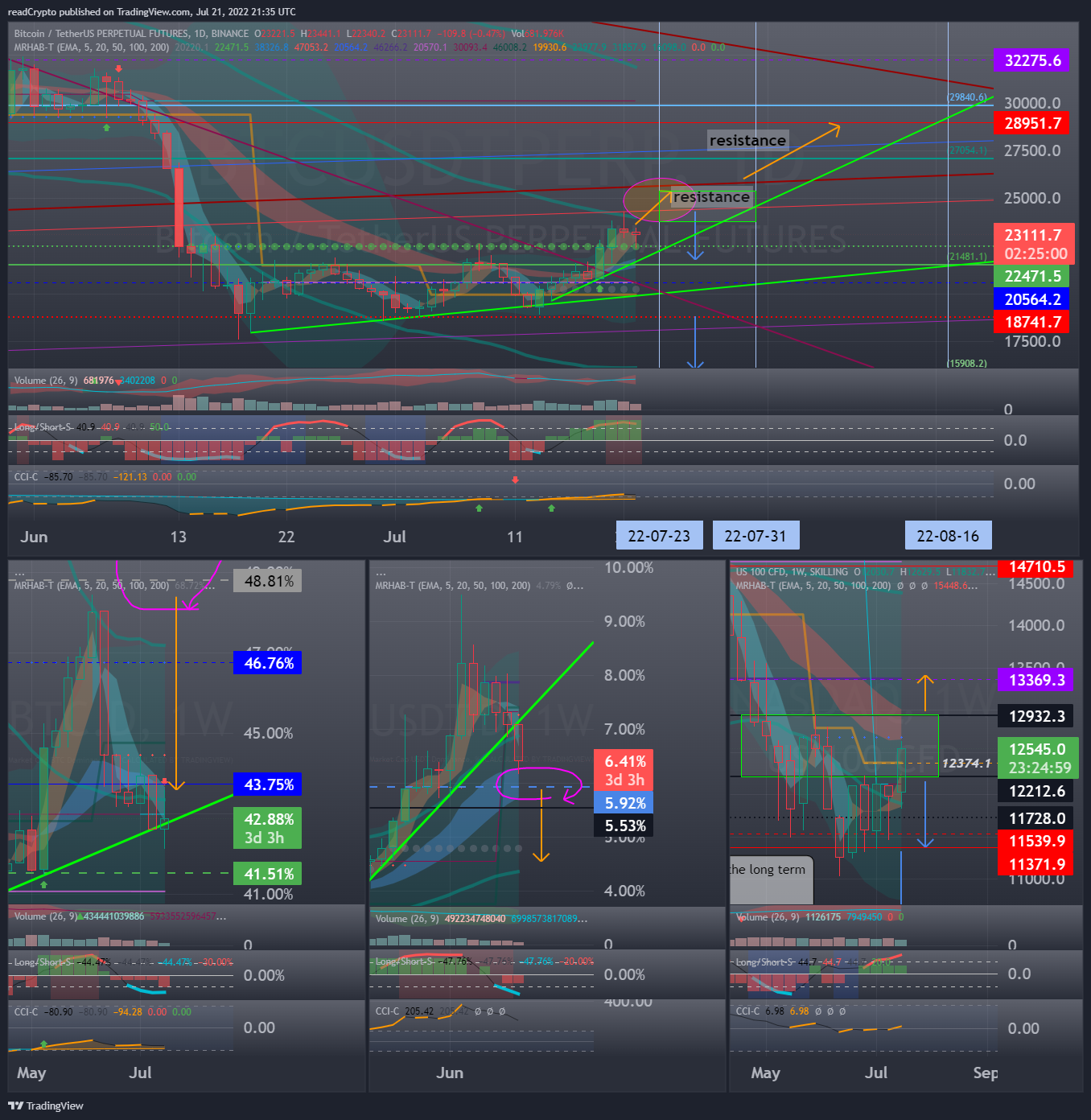
Task: Click the 22-07-23 date marker
Action: pos(659,536)
